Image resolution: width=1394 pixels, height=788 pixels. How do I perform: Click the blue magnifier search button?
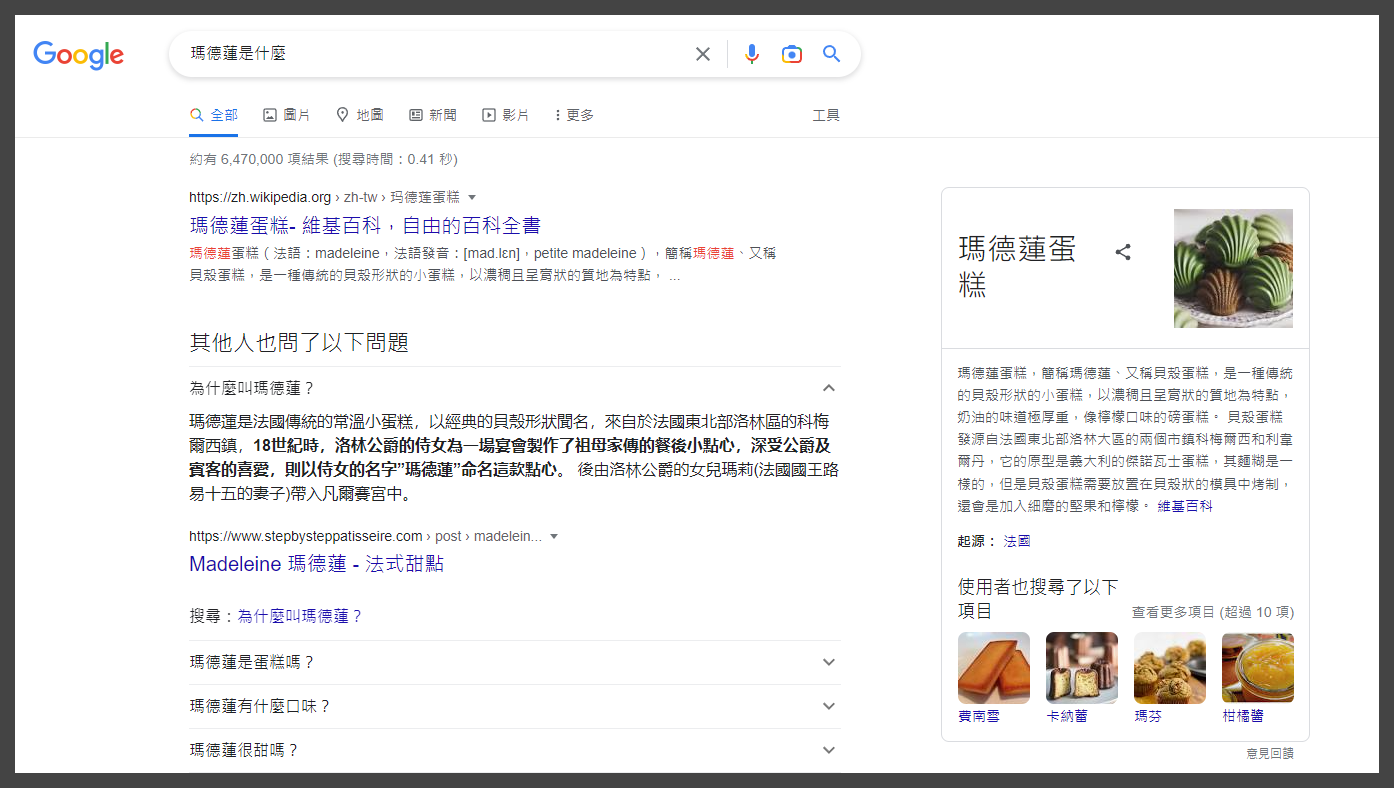pos(831,54)
